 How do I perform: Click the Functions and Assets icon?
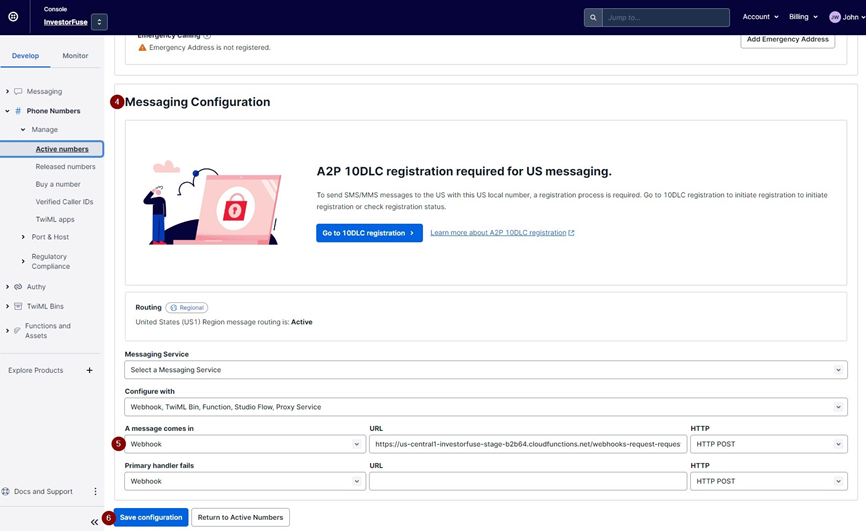point(18,330)
